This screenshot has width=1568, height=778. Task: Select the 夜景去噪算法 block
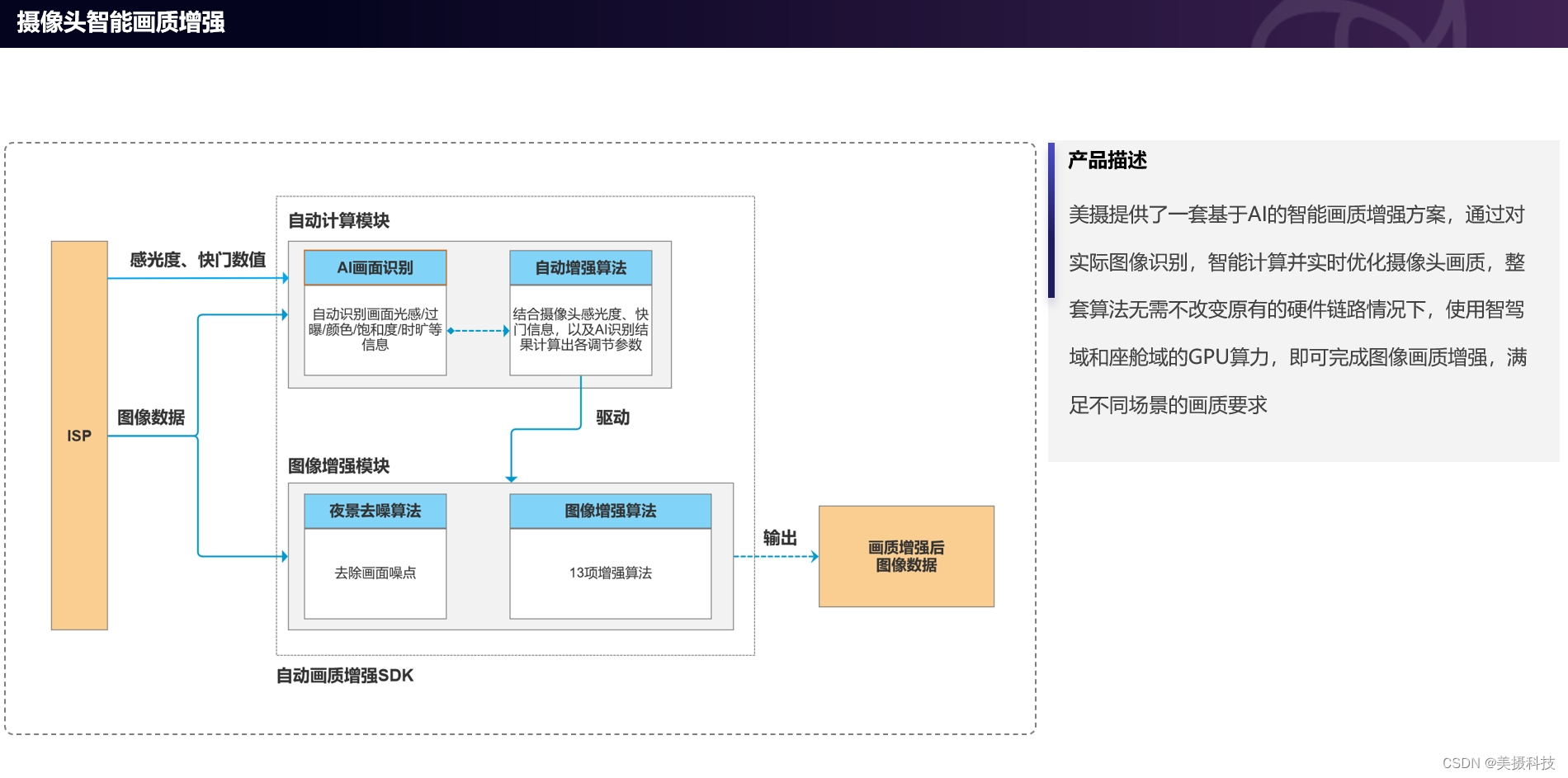coord(375,510)
